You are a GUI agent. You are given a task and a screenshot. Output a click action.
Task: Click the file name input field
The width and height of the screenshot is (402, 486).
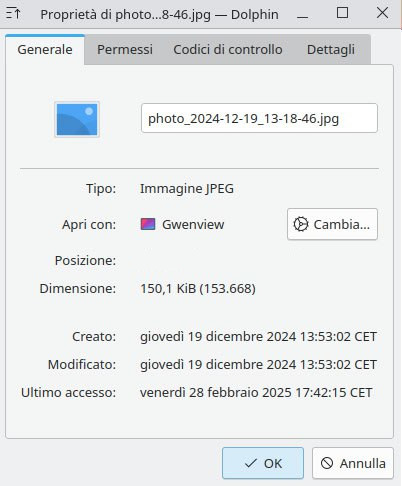click(x=259, y=118)
